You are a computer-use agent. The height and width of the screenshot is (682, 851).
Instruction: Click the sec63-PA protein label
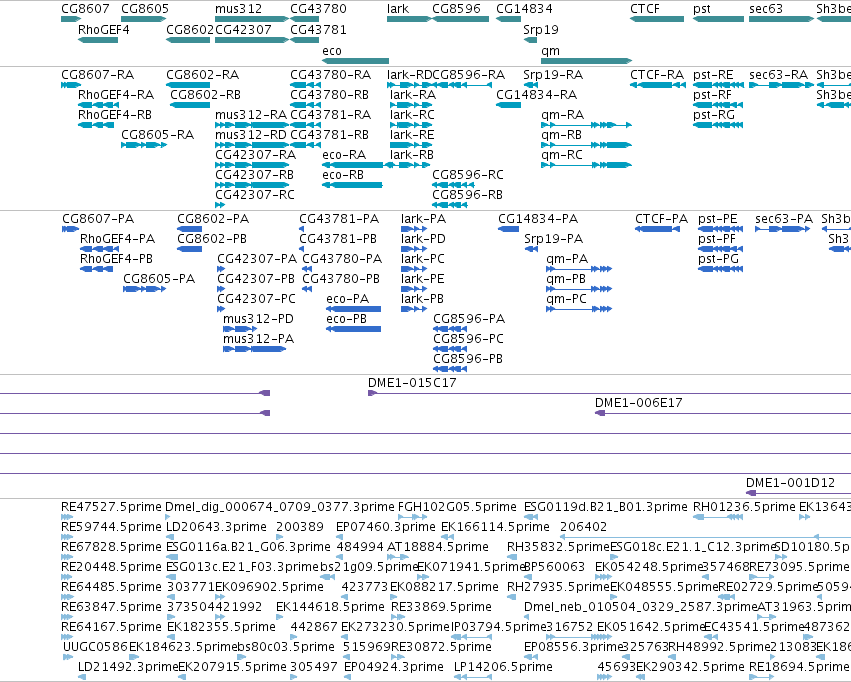point(784,219)
